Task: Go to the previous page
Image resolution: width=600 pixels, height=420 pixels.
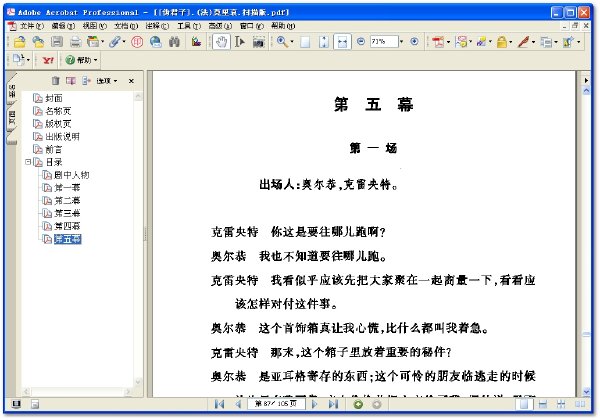Action: pos(238,404)
